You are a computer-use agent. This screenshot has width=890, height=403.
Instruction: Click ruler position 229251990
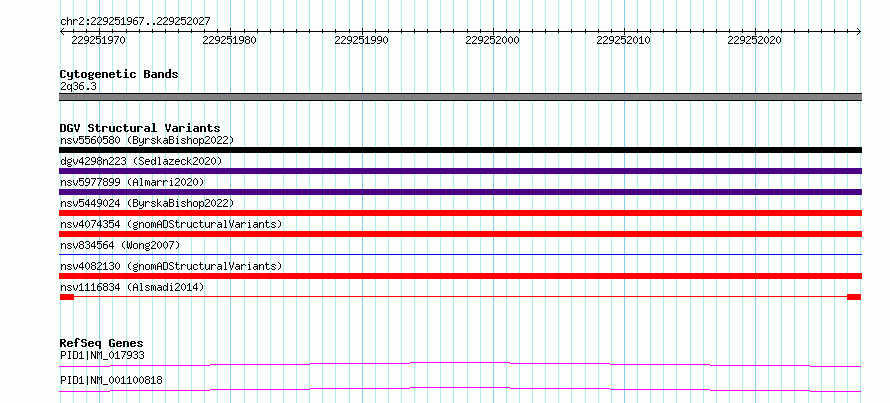tap(362, 40)
